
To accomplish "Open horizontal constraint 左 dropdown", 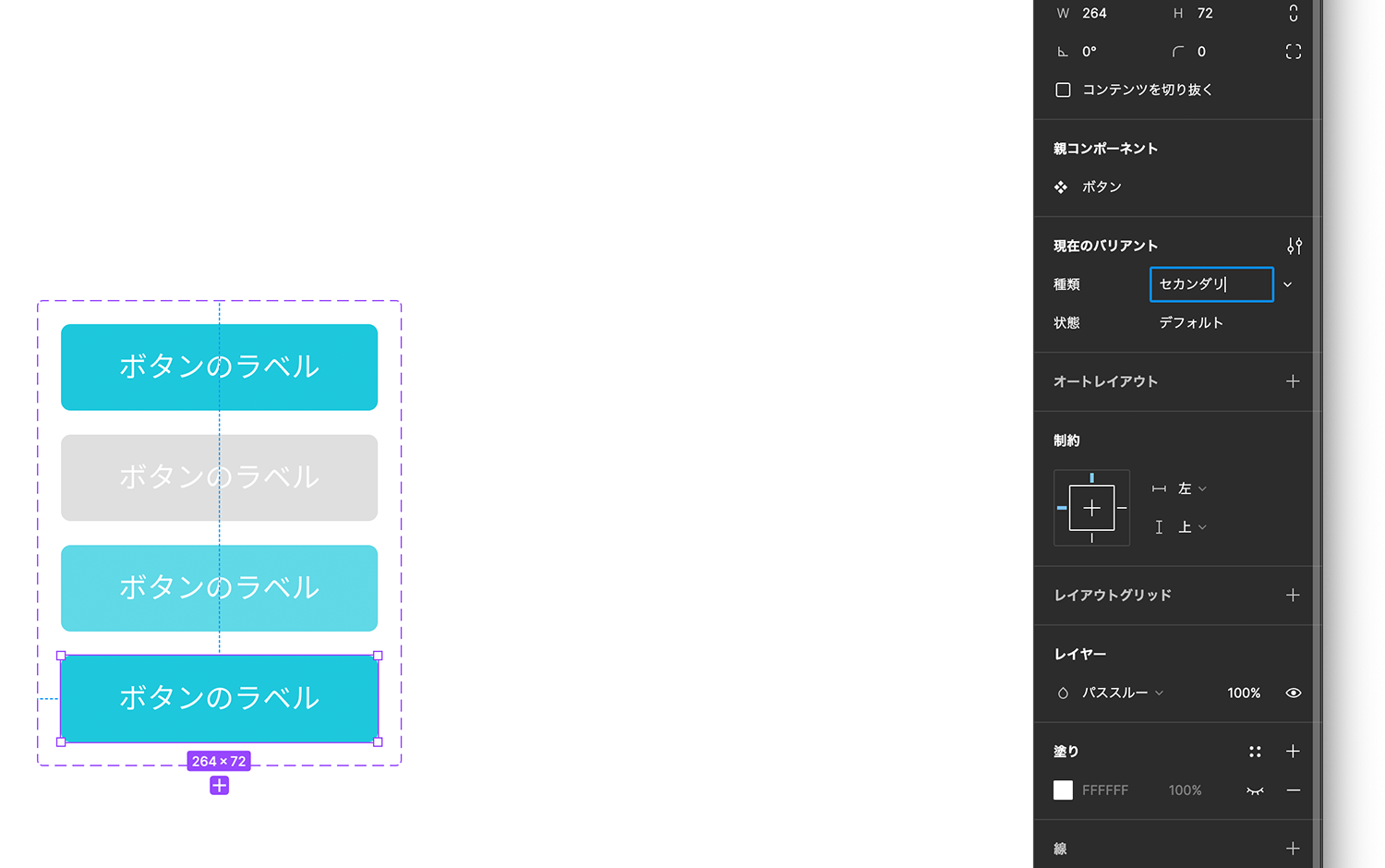I will pyautogui.click(x=1192, y=488).
